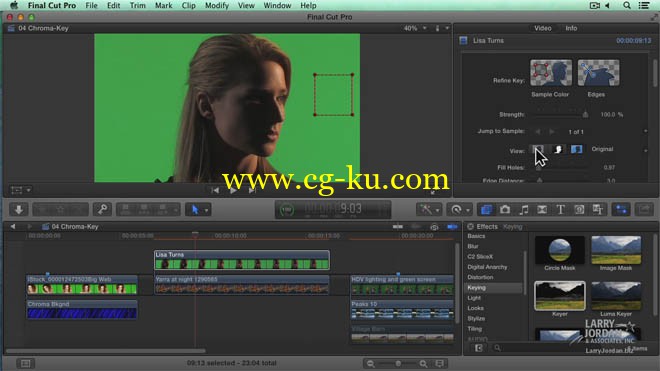Select the Chroma Bkgnd timeline clip

point(82,309)
